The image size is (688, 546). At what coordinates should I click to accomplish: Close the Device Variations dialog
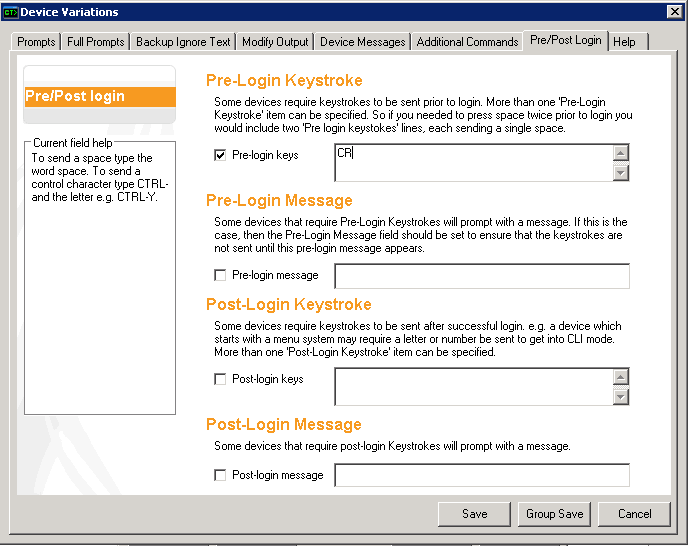coord(674,12)
